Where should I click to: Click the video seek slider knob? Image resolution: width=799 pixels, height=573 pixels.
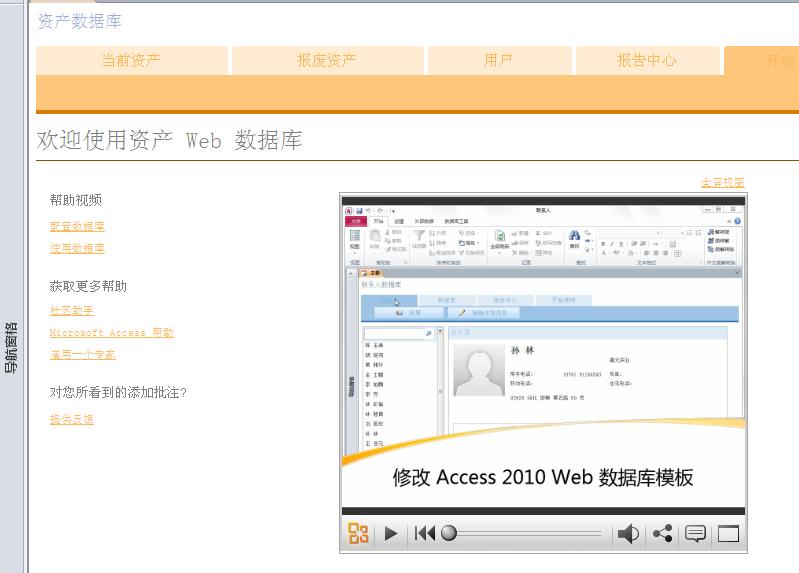449,533
